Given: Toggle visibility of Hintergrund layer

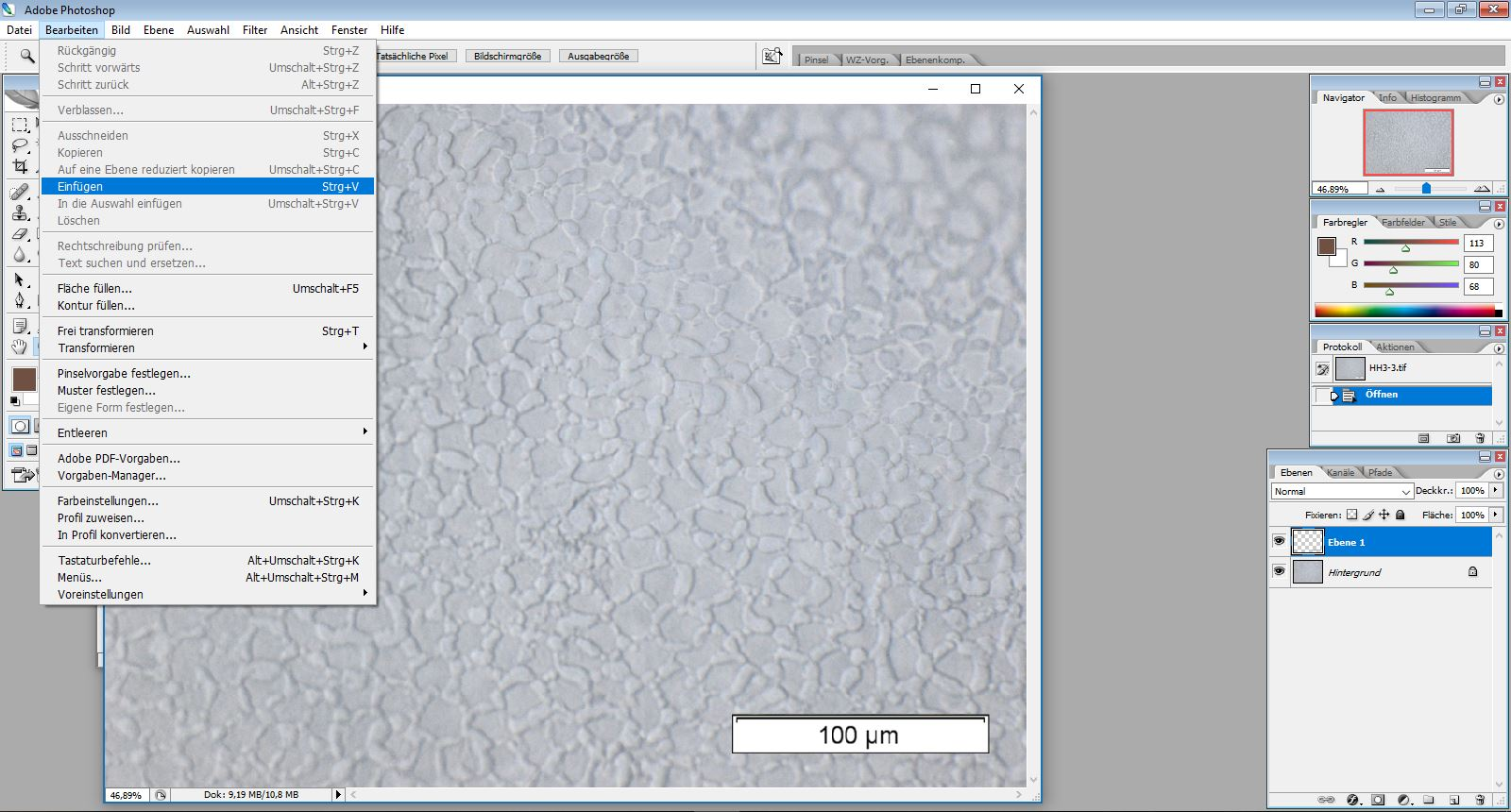Looking at the screenshot, I should [1279, 571].
